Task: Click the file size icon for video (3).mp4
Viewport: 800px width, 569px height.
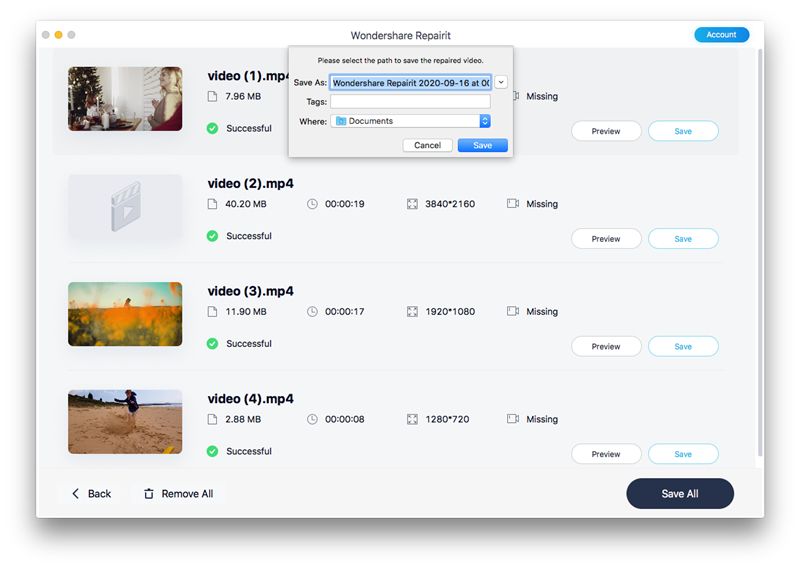Action: tap(212, 312)
